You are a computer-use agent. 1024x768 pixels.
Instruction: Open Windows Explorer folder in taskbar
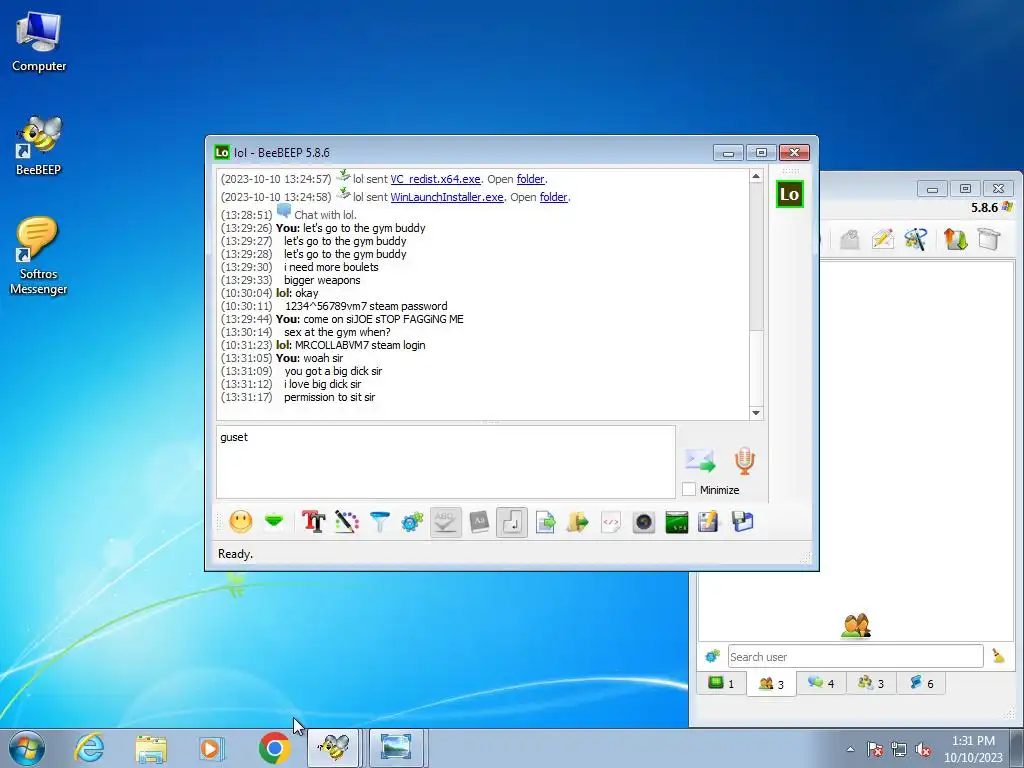pos(151,748)
